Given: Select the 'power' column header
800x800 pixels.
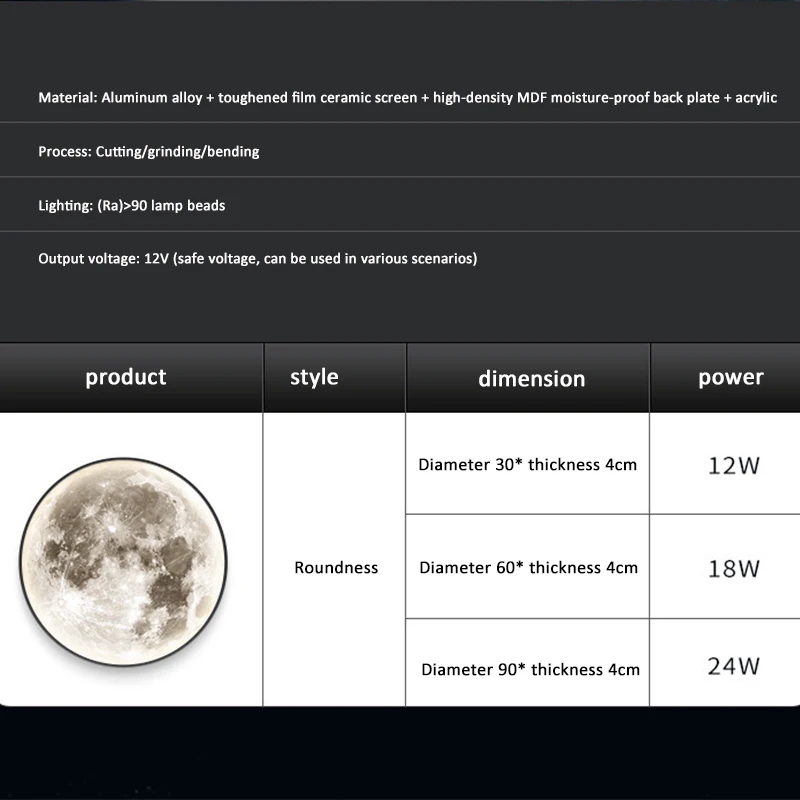Looking at the screenshot, I should (731, 378).
